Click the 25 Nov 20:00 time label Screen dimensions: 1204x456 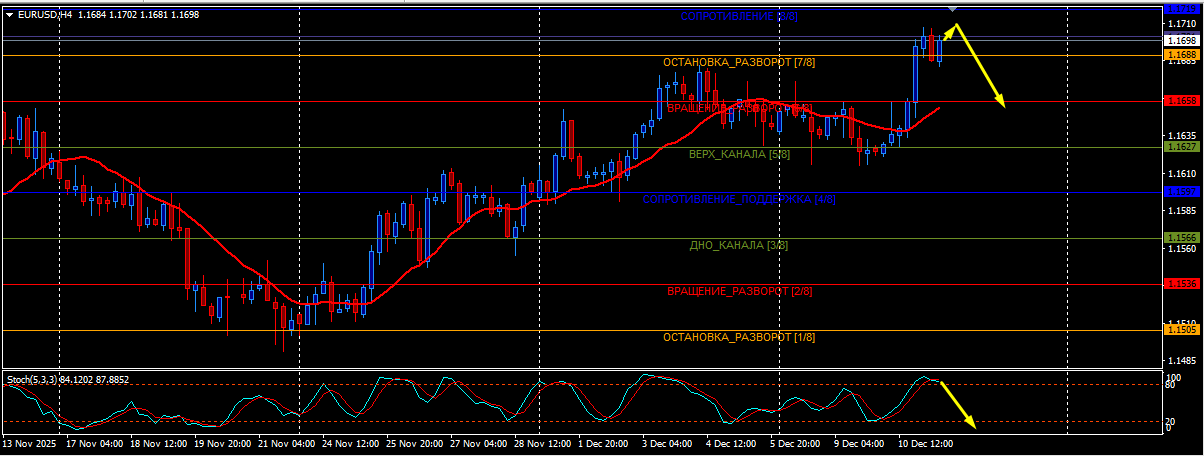(417, 442)
